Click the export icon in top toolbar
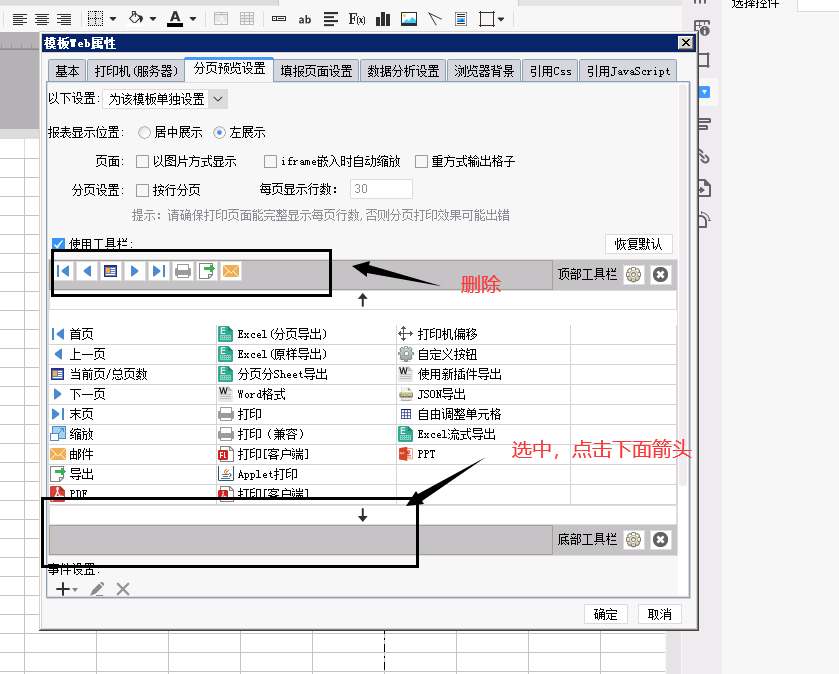The width and height of the screenshot is (839, 674). [207, 271]
